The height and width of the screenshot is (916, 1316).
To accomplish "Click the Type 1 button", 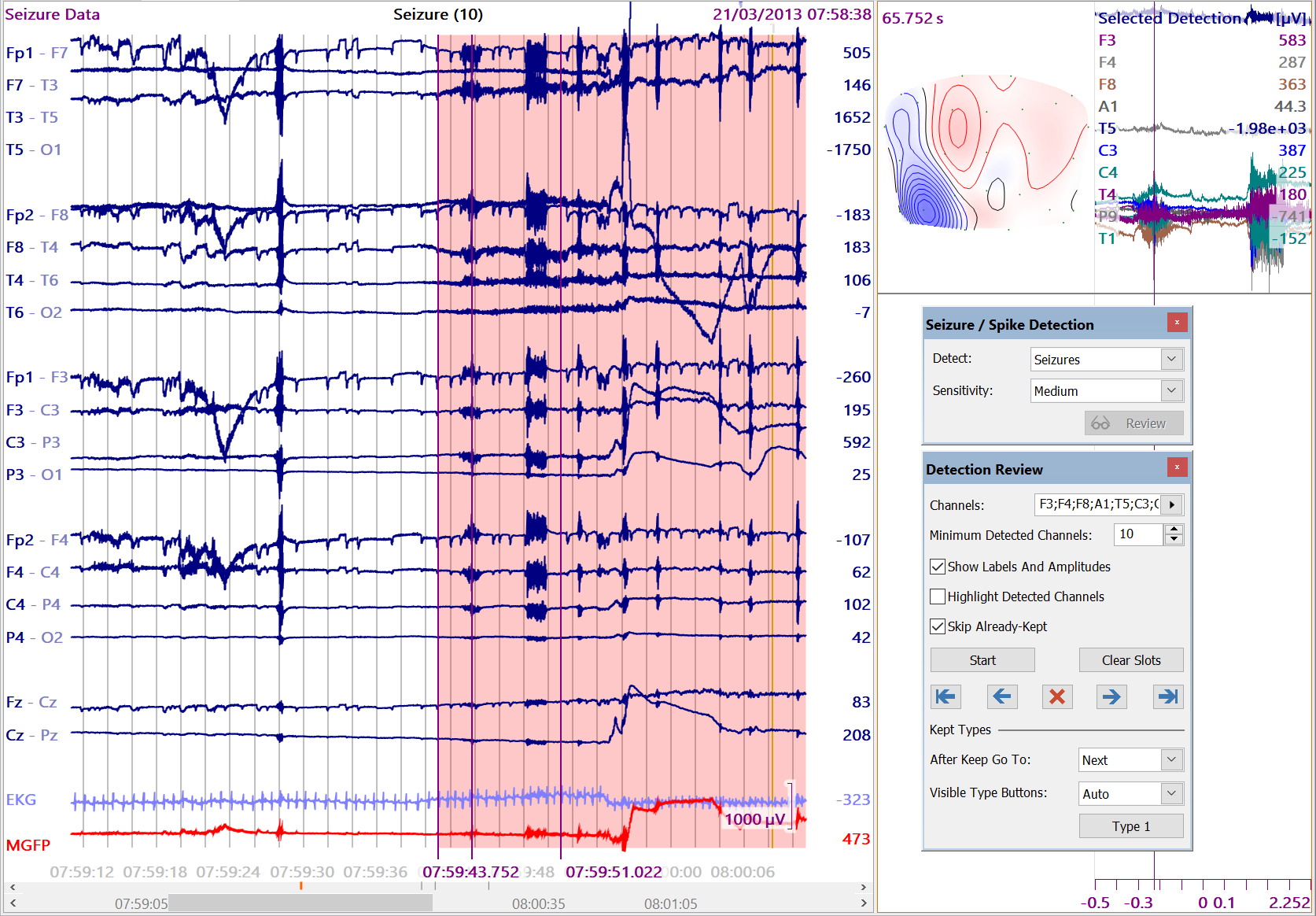I will (1130, 826).
